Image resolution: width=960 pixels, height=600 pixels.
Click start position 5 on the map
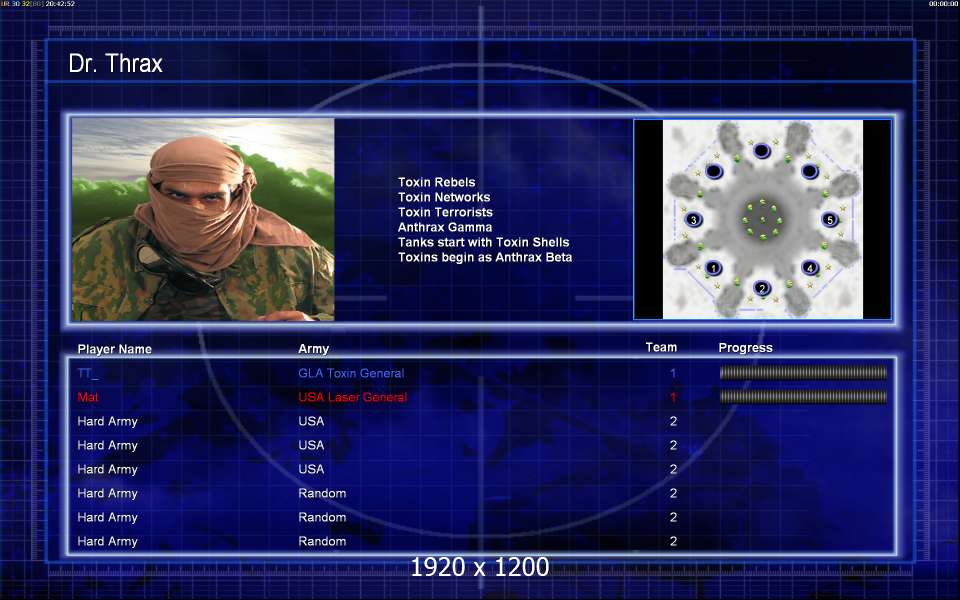[x=830, y=219]
